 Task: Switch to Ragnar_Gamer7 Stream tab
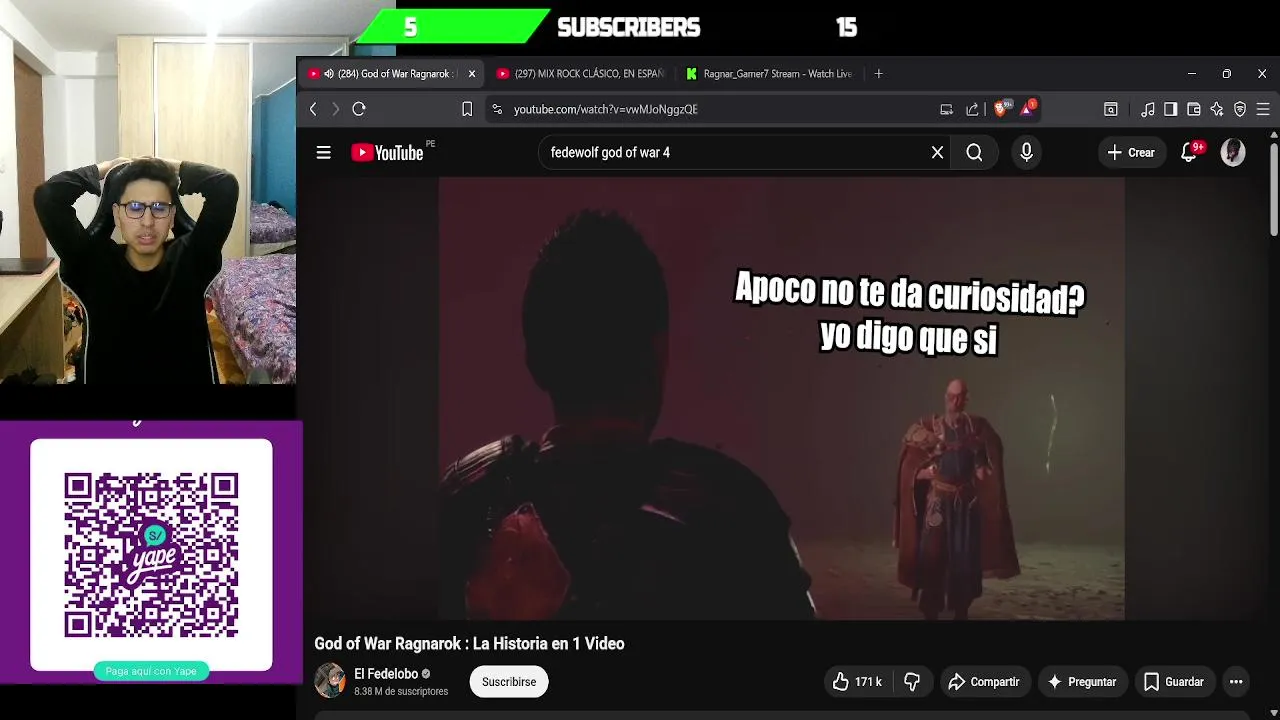(770, 74)
